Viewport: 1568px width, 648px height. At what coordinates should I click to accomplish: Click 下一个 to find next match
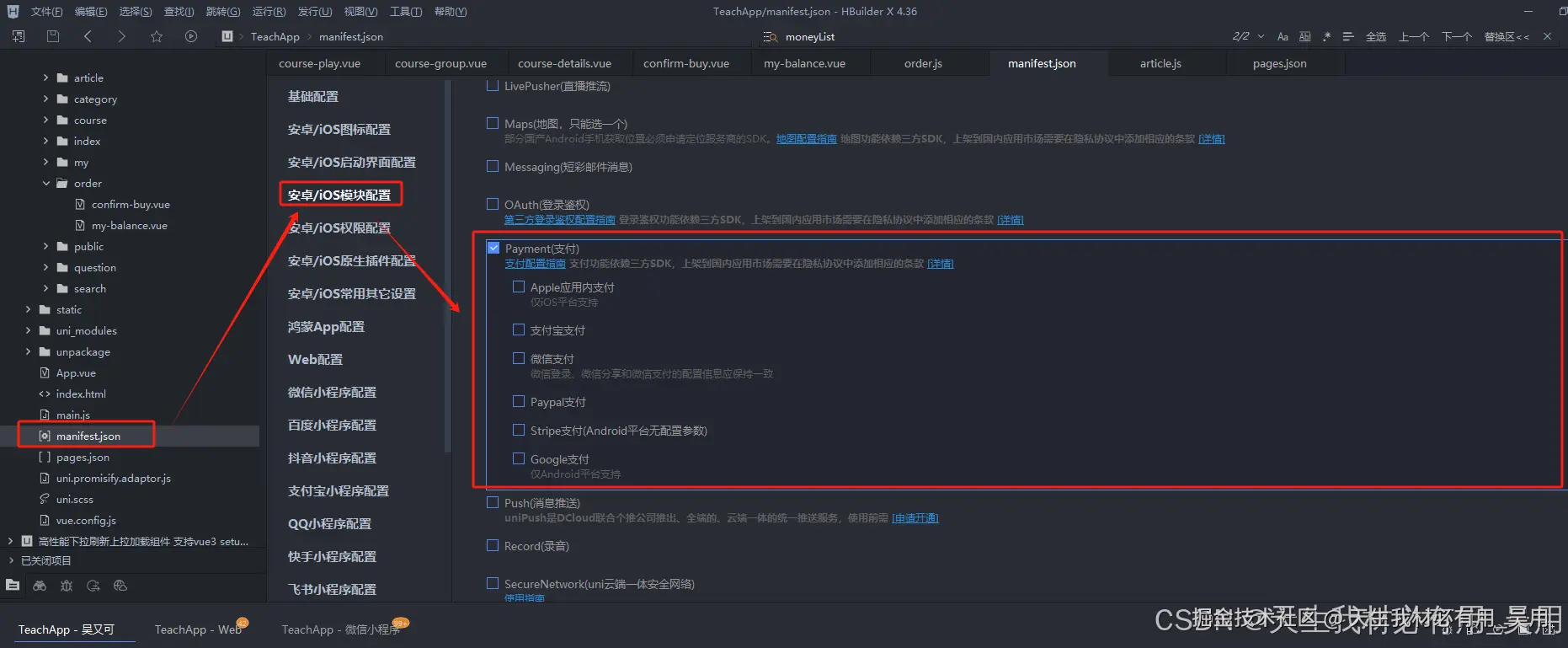tap(1457, 36)
